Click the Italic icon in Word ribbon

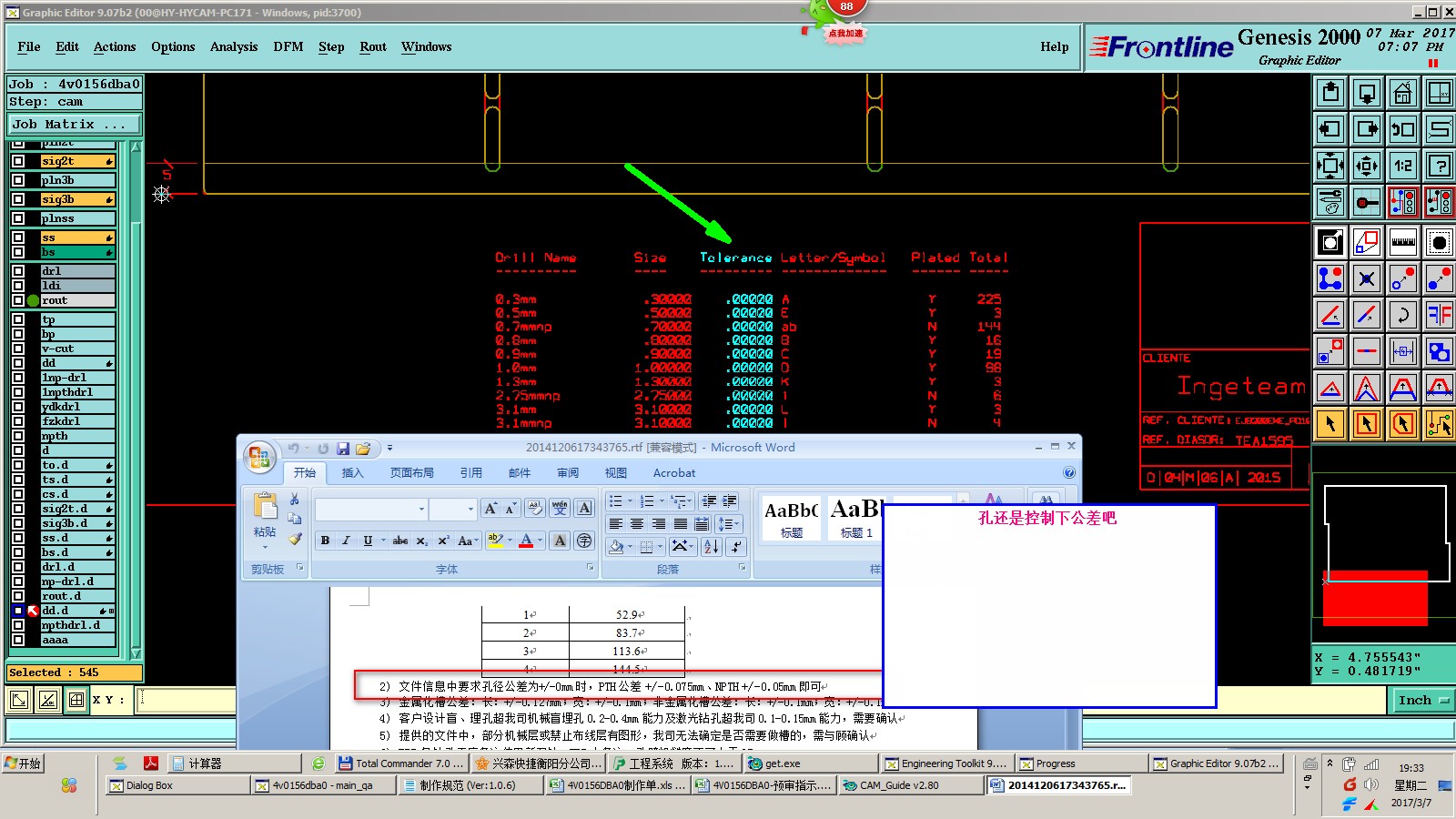point(346,541)
